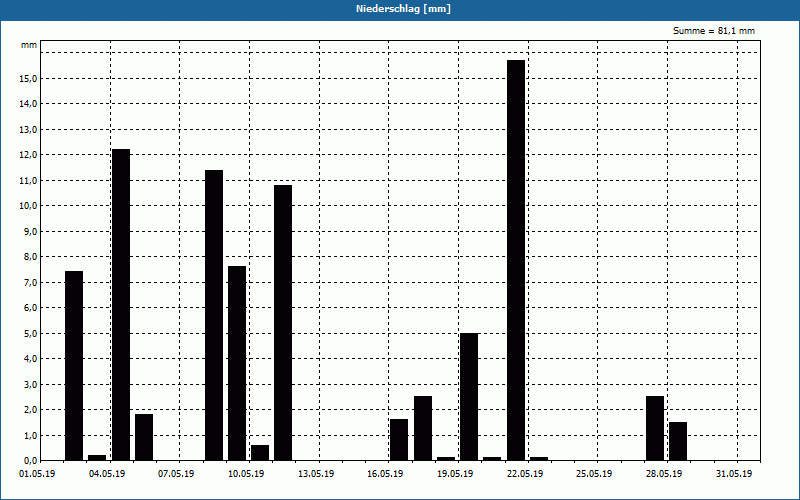Select the 11,0 y-axis value

(29, 180)
